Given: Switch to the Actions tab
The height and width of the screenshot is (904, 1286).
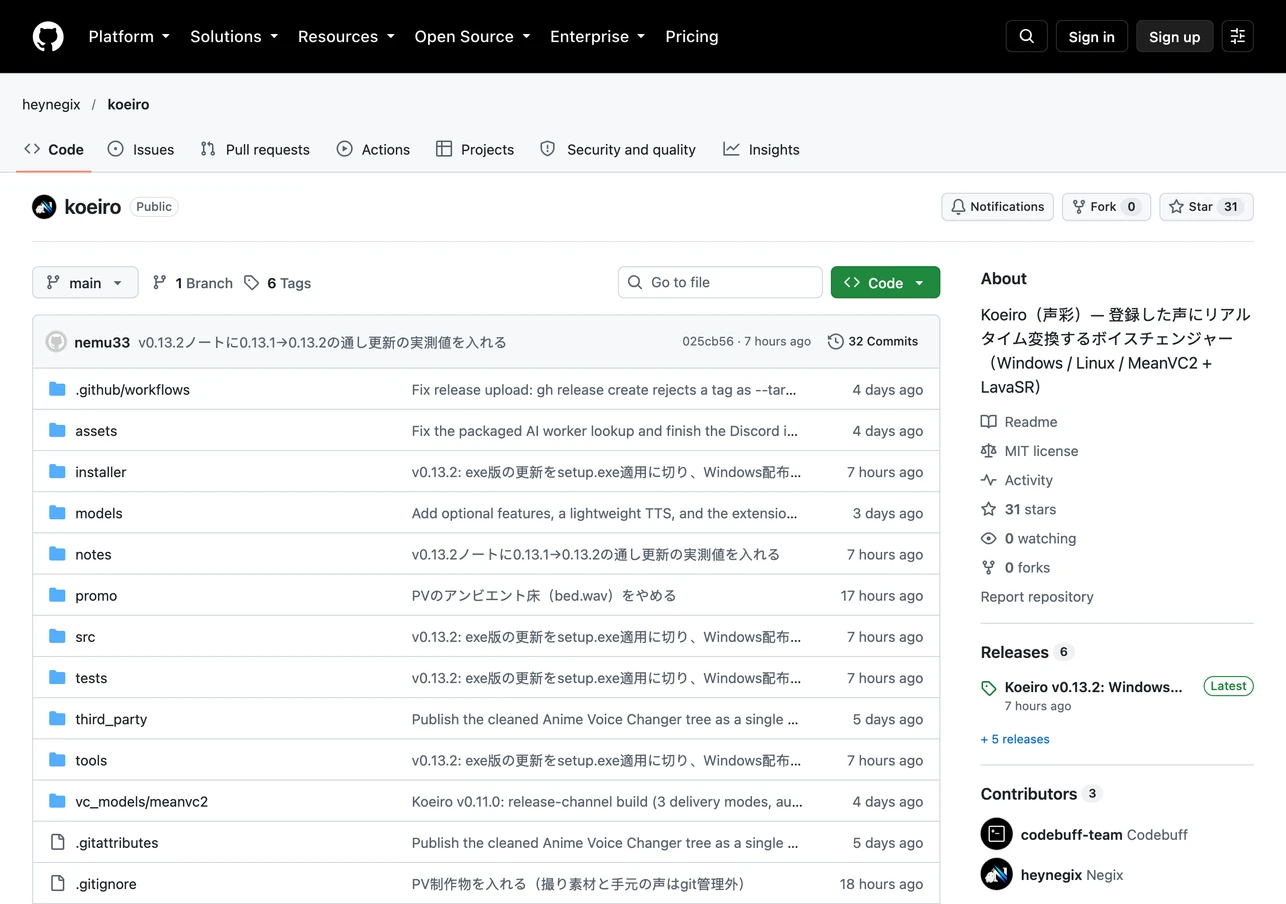Looking at the screenshot, I should 373,149.
